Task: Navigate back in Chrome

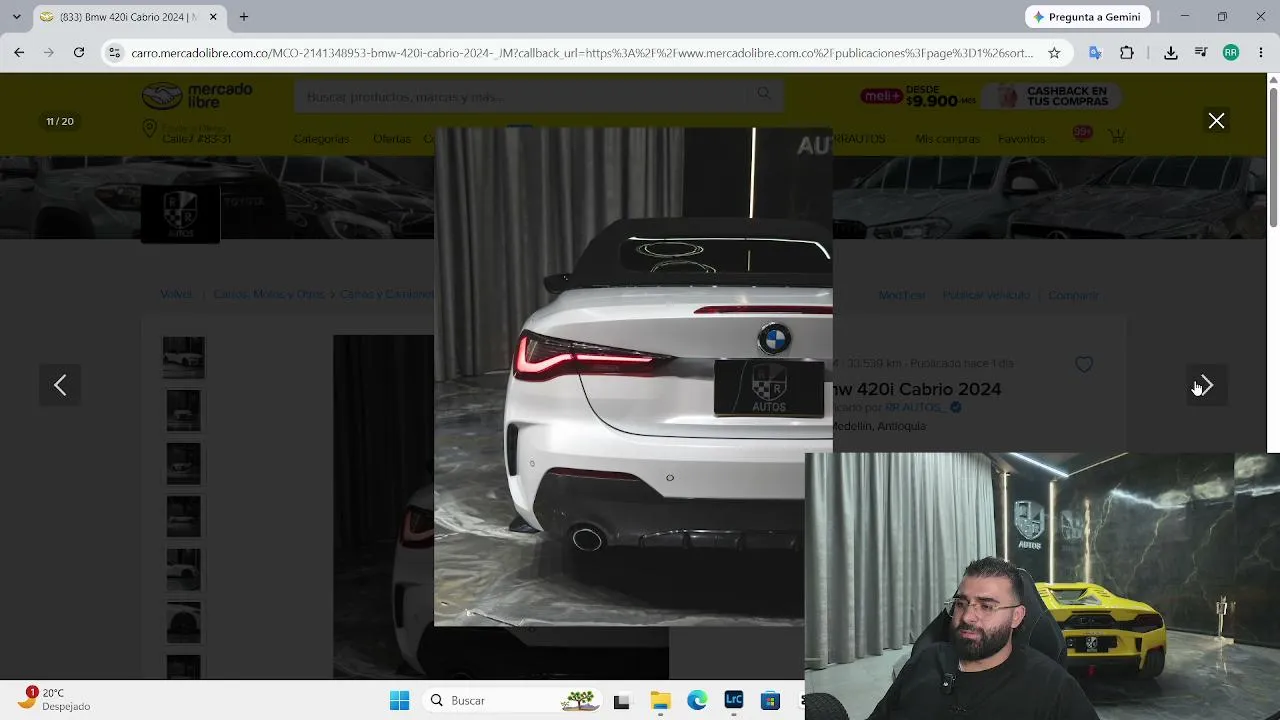Action: pos(19,53)
